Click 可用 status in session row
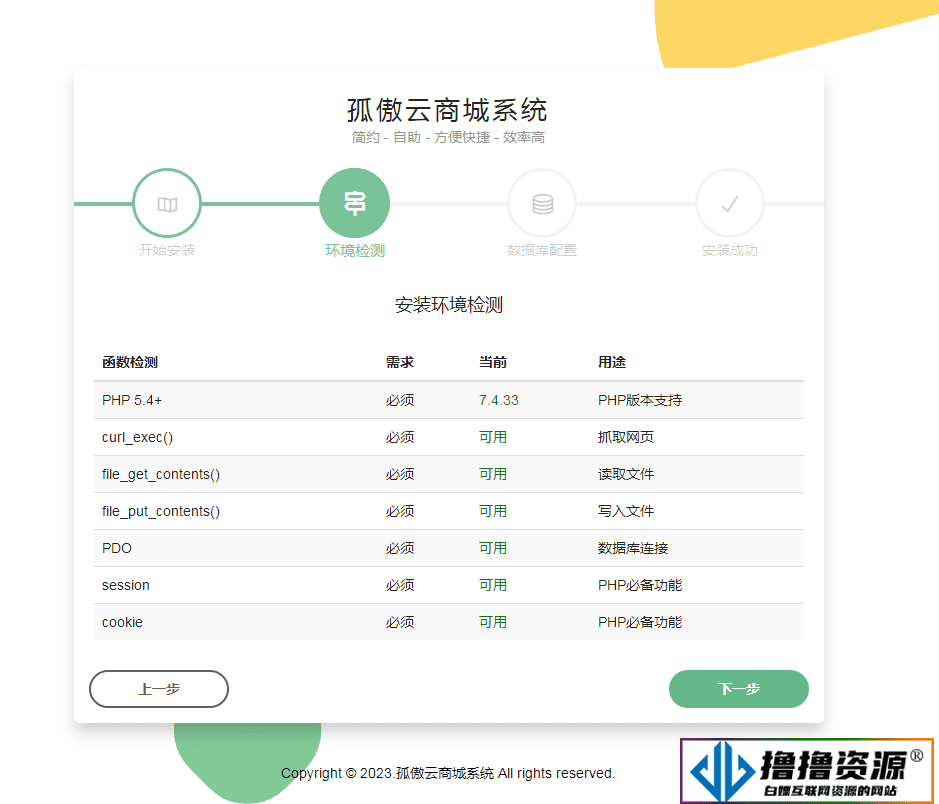The width and height of the screenshot is (939, 804). [493, 585]
